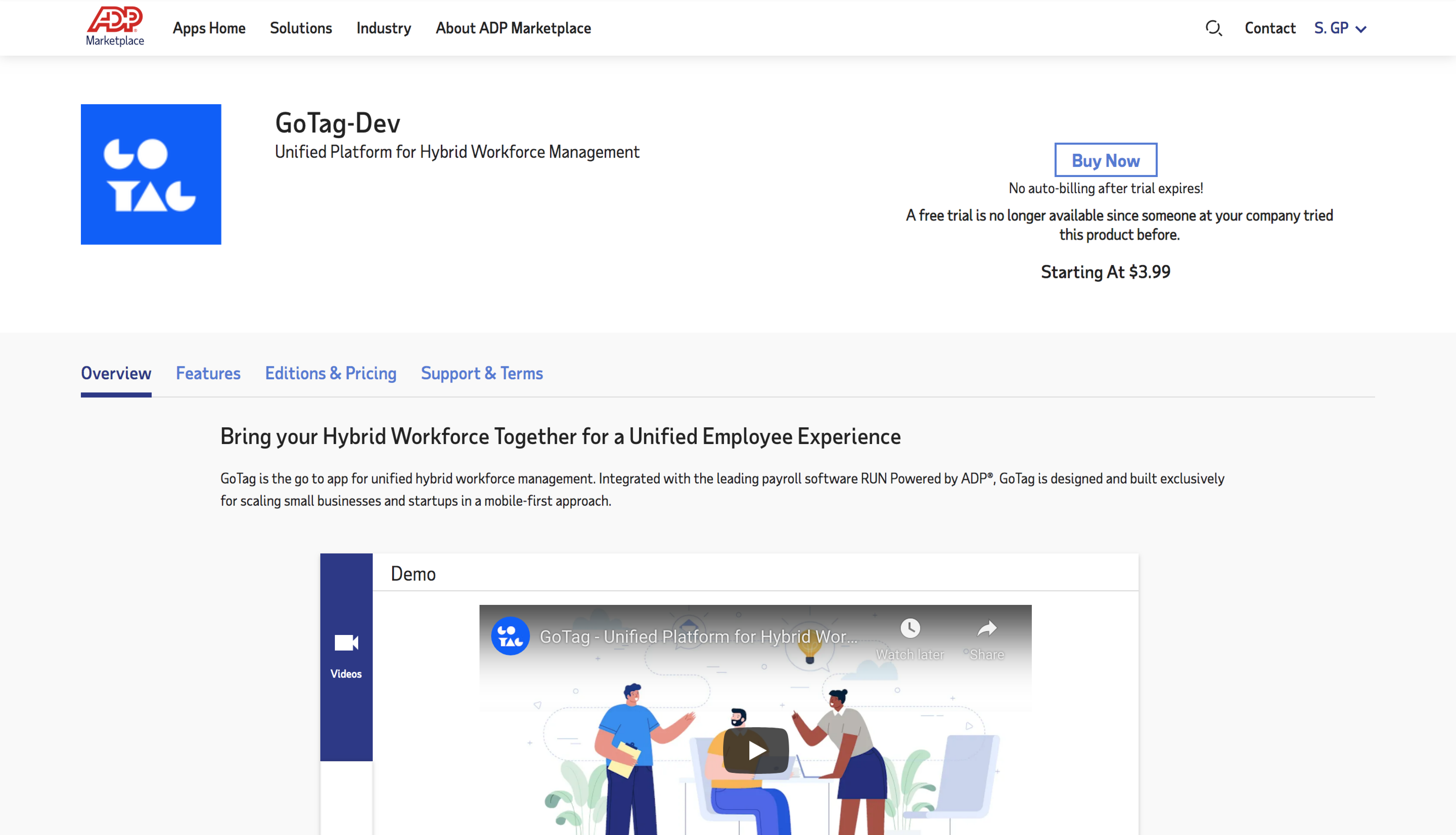Click the Buy Now button
This screenshot has width=1456, height=835.
1106,160
